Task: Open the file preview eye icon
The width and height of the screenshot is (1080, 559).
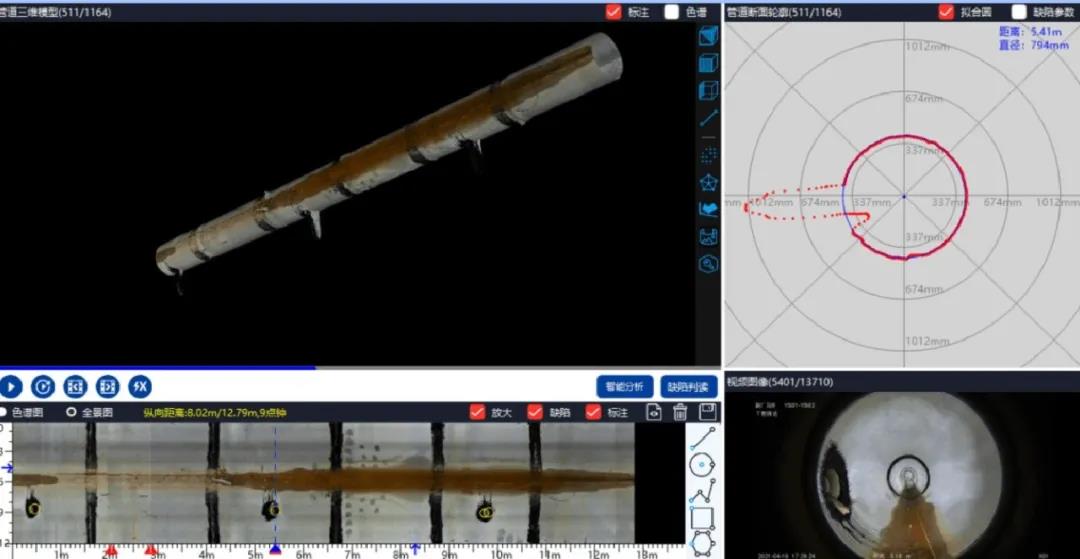Action: click(x=654, y=412)
